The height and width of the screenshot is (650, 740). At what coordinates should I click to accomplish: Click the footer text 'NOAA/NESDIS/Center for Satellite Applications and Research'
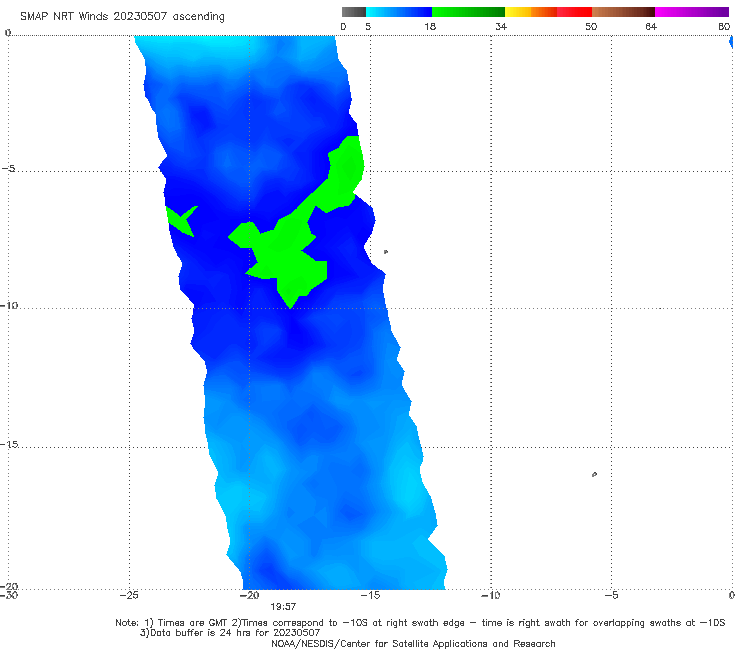tap(413, 644)
